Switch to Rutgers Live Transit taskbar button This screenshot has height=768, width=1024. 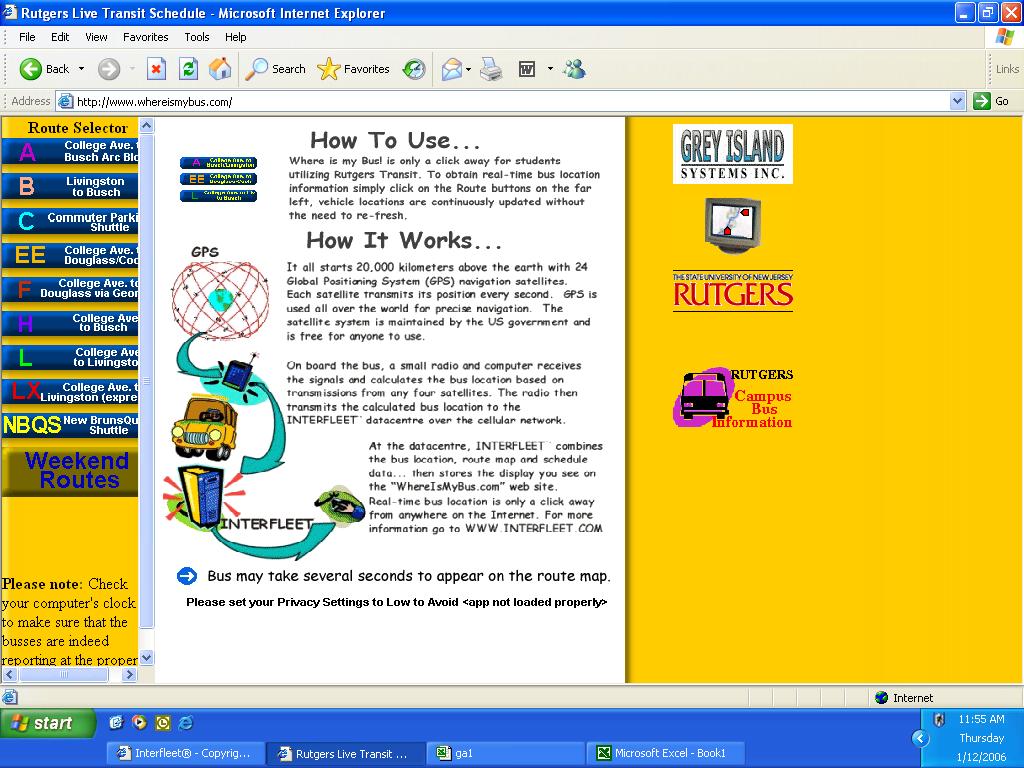(x=346, y=754)
